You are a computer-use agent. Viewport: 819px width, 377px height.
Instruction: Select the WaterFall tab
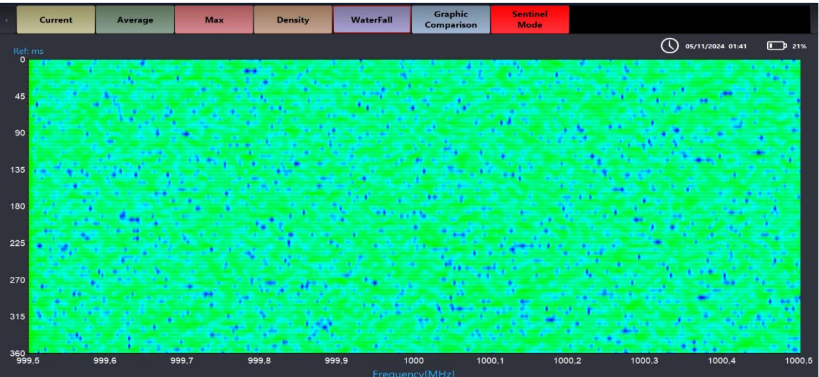point(372,20)
